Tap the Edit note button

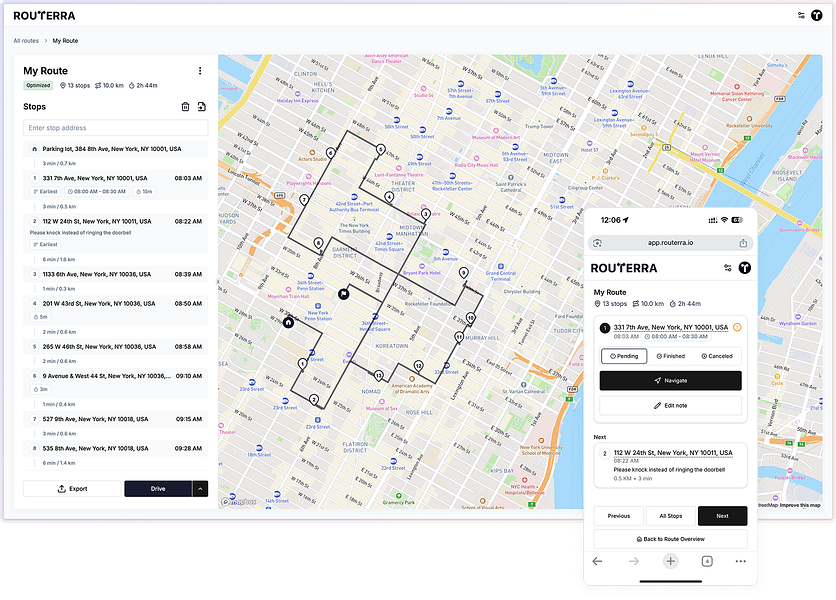[671, 405]
